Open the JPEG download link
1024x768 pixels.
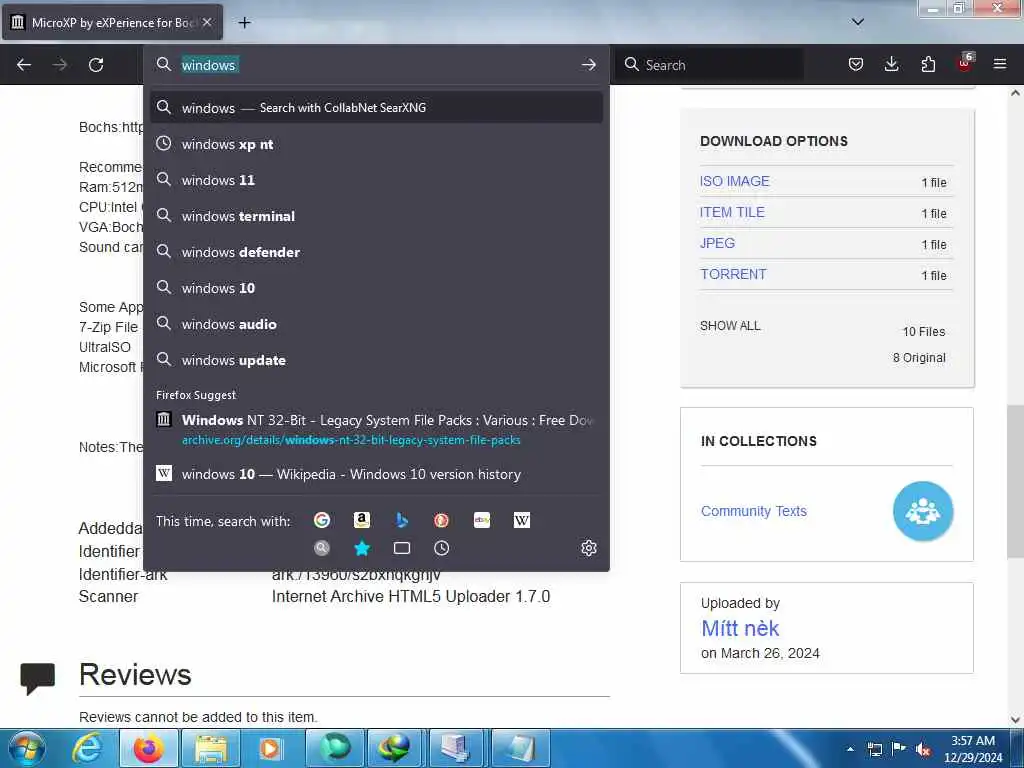(x=718, y=243)
